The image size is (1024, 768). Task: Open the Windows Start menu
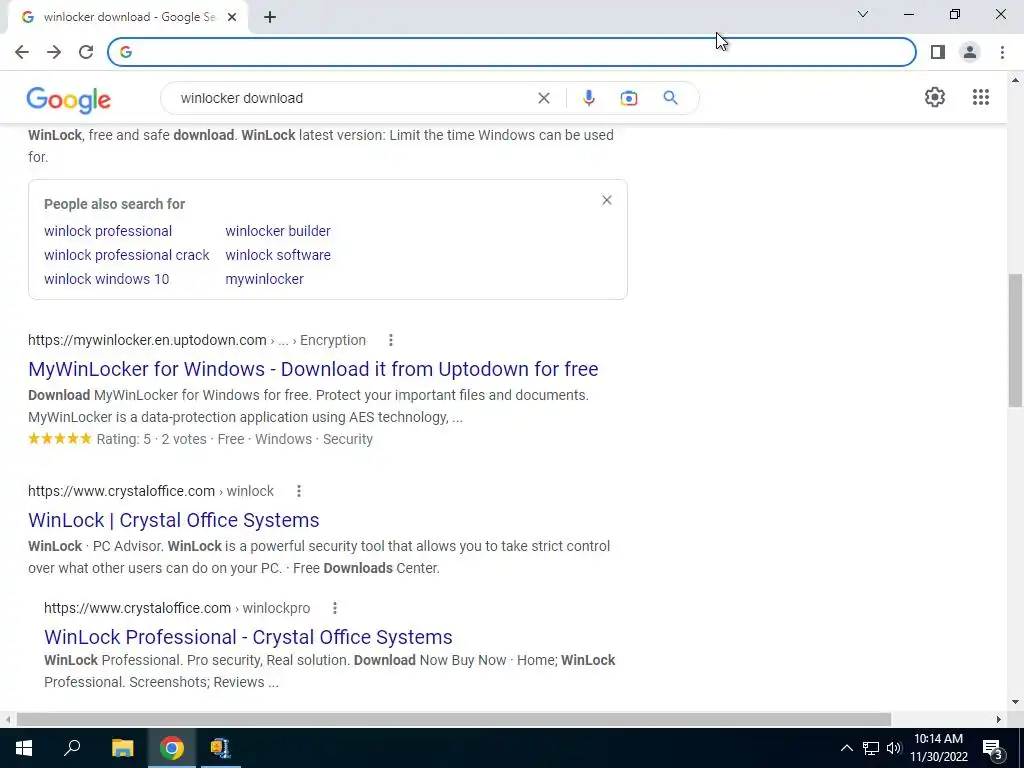[24, 748]
